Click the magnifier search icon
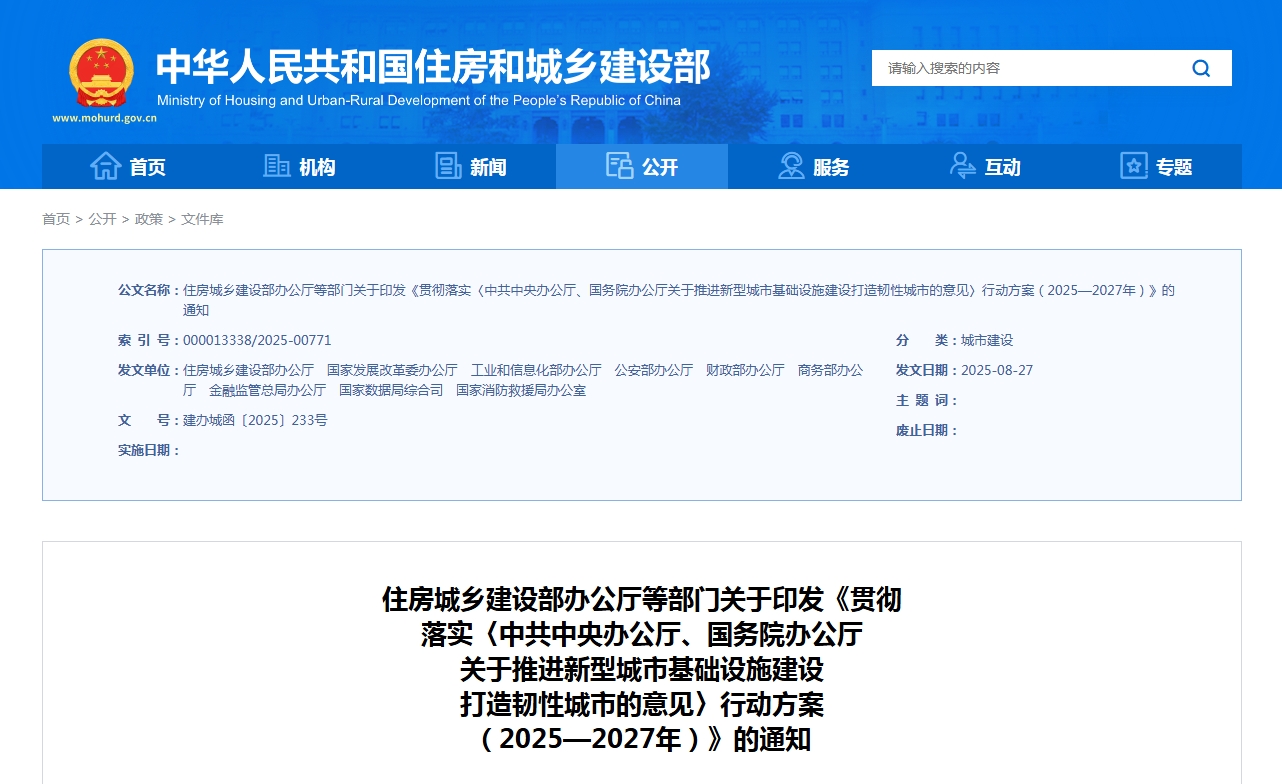This screenshot has width=1282, height=784. [x=1201, y=68]
